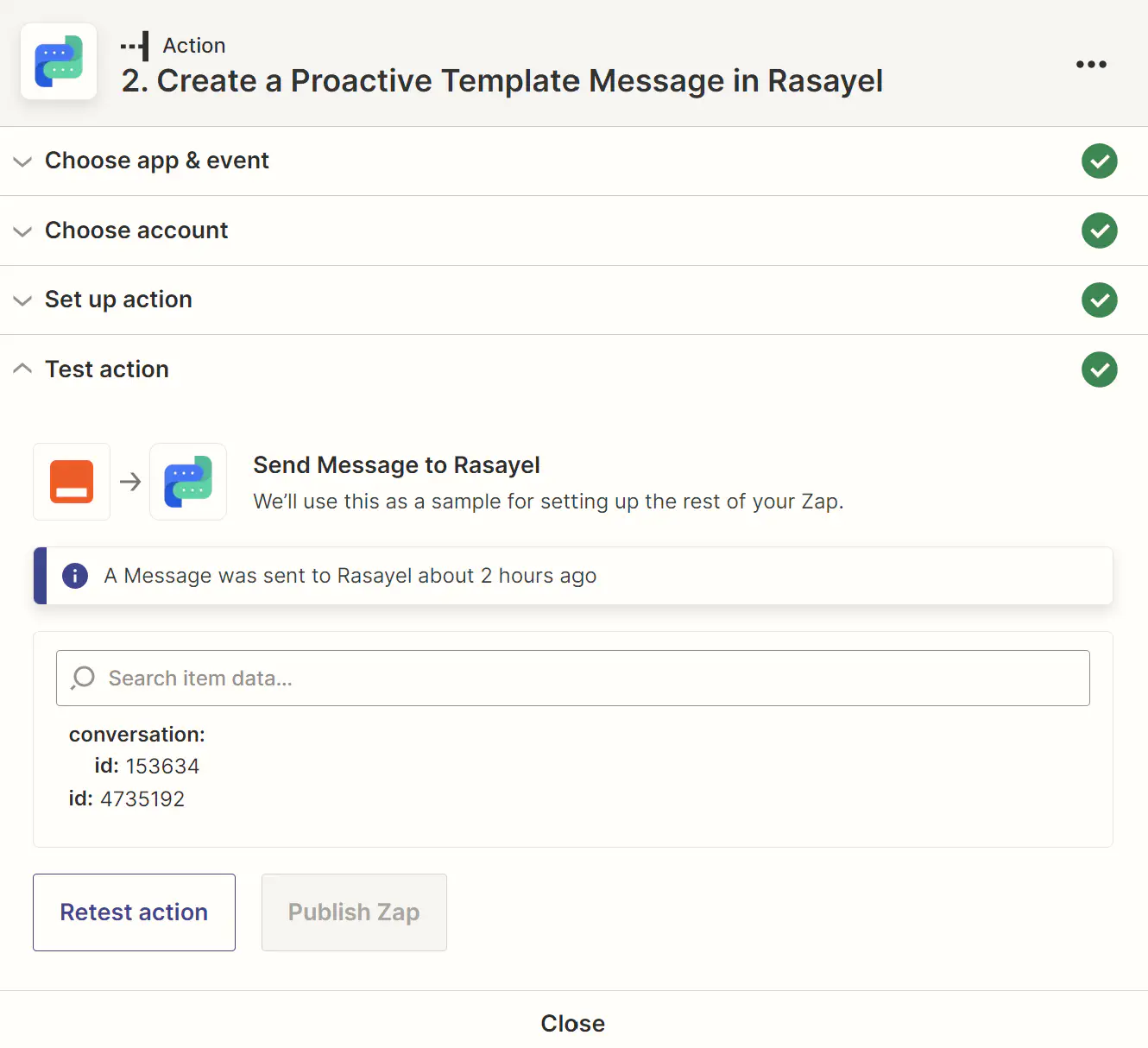Click the Rasayel icon next to Send Message
Image resolution: width=1148 pixels, height=1048 pixels.
(x=188, y=482)
